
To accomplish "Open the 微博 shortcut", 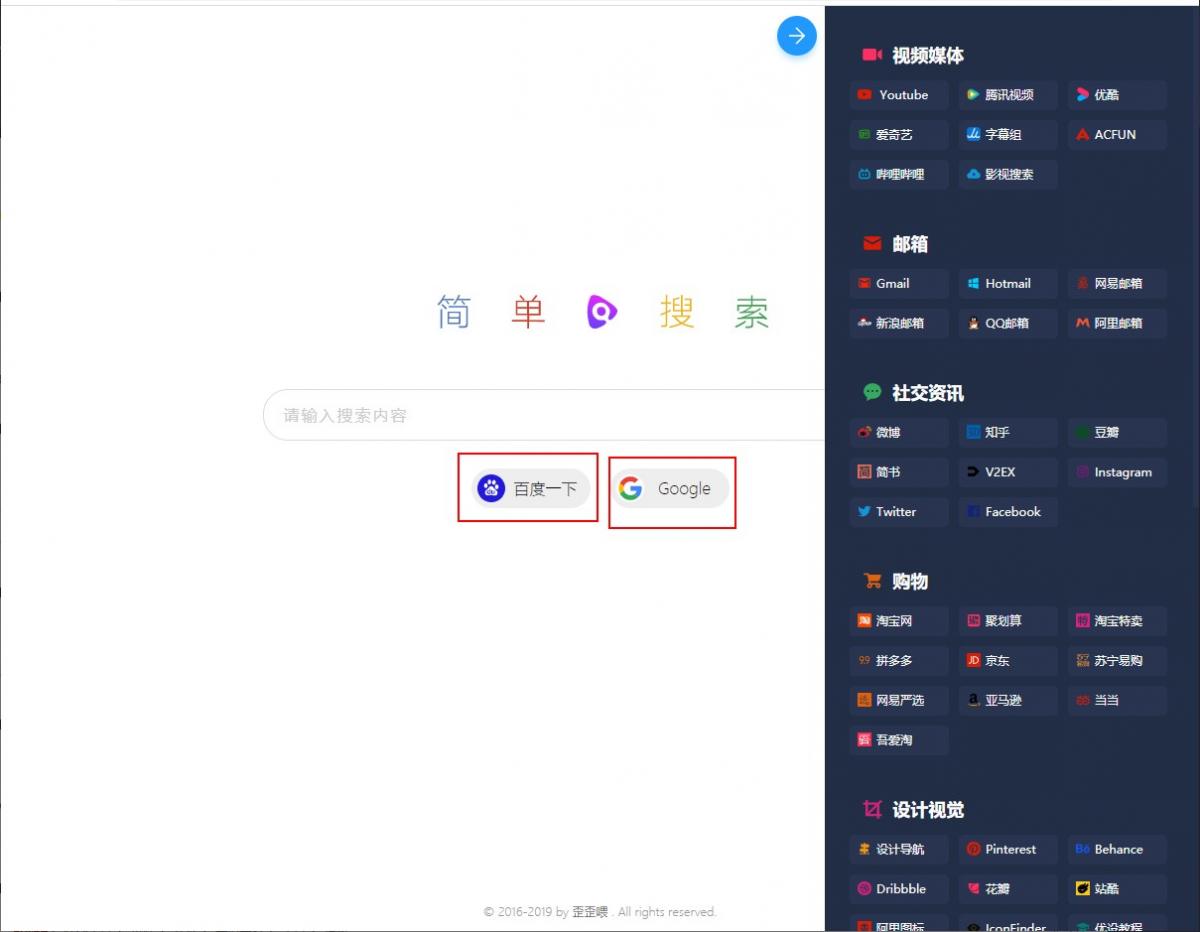I will coord(899,432).
